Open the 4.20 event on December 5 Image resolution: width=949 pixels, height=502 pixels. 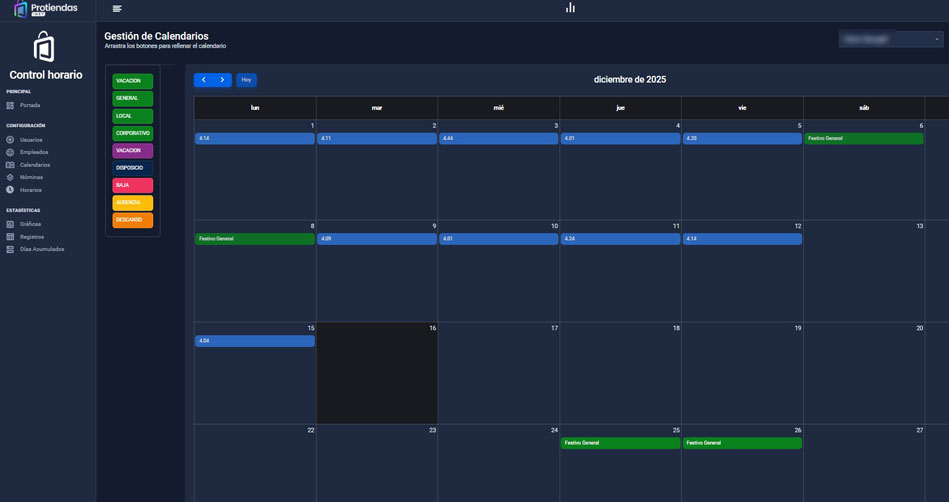743,139
